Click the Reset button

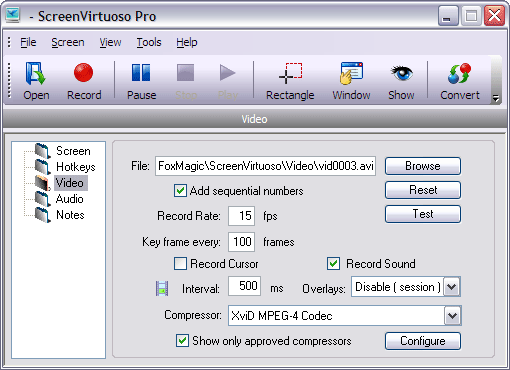[x=423, y=190]
